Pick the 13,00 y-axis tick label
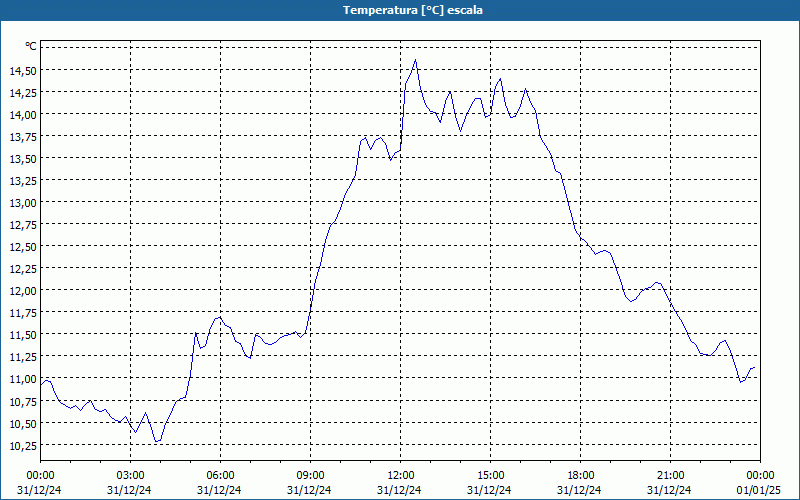 coord(23,203)
